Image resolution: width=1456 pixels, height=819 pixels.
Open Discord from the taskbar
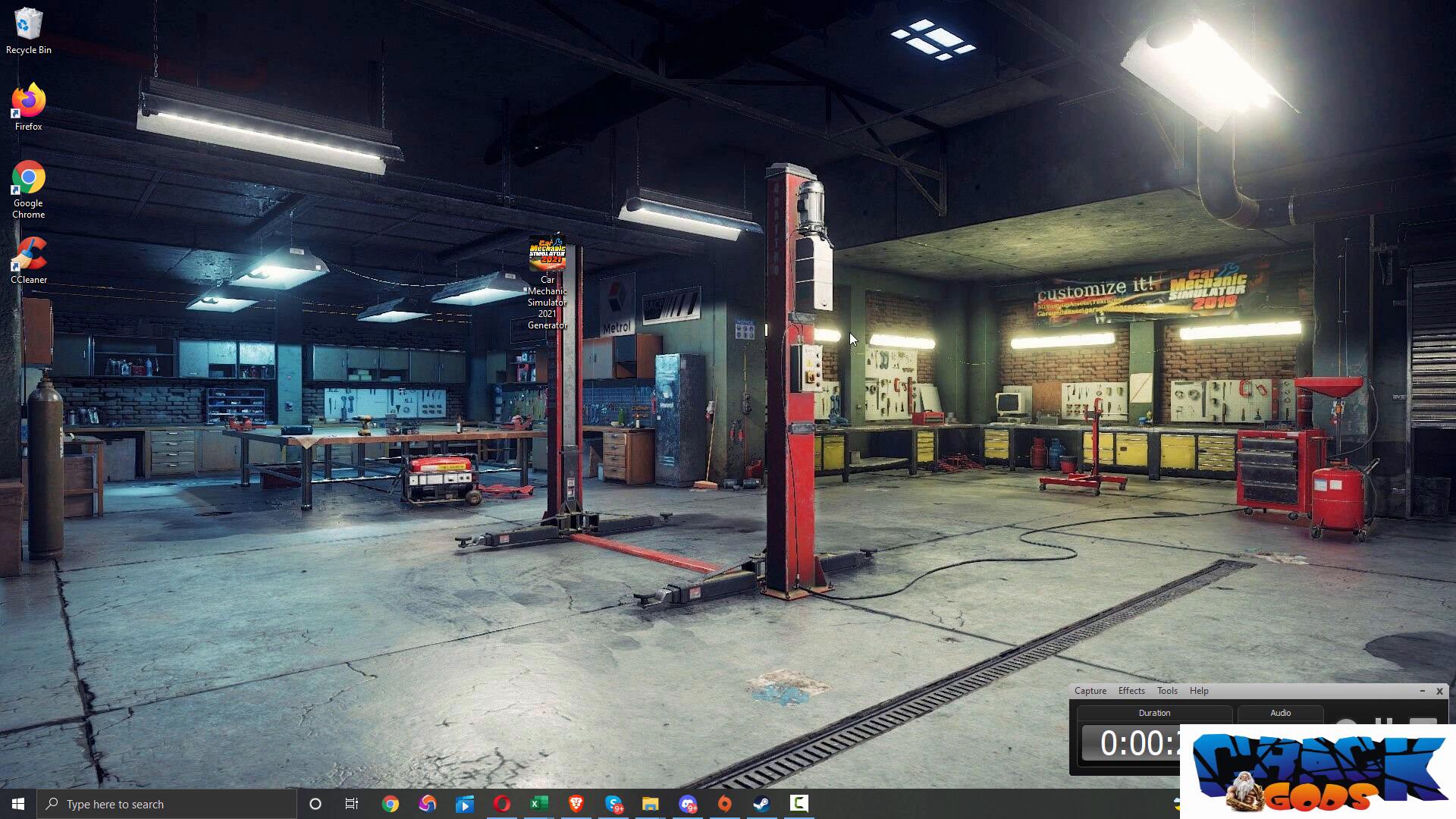click(688, 804)
